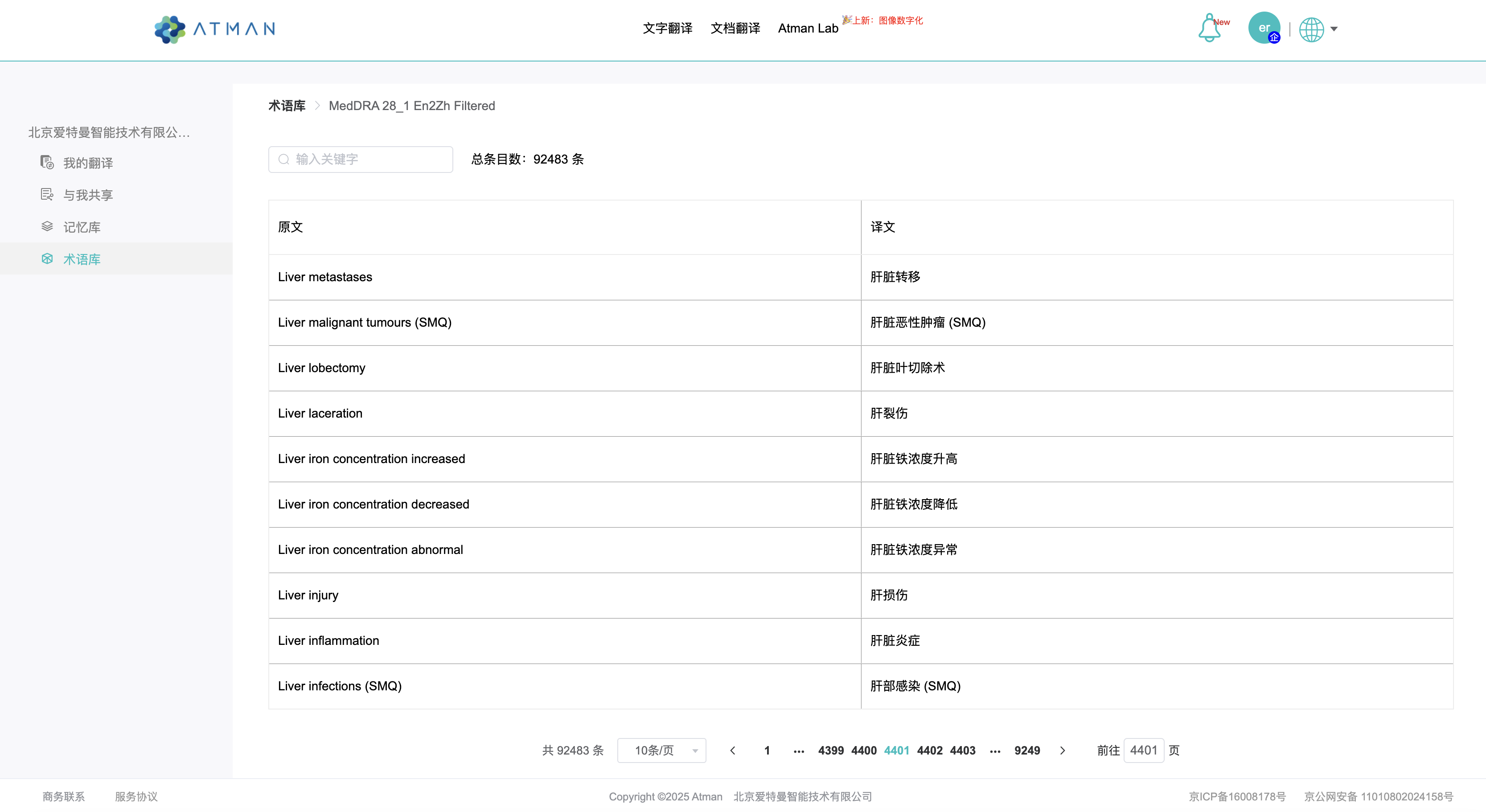
Task: Click the 术语库 breadcrumb link
Action: click(287, 106)
